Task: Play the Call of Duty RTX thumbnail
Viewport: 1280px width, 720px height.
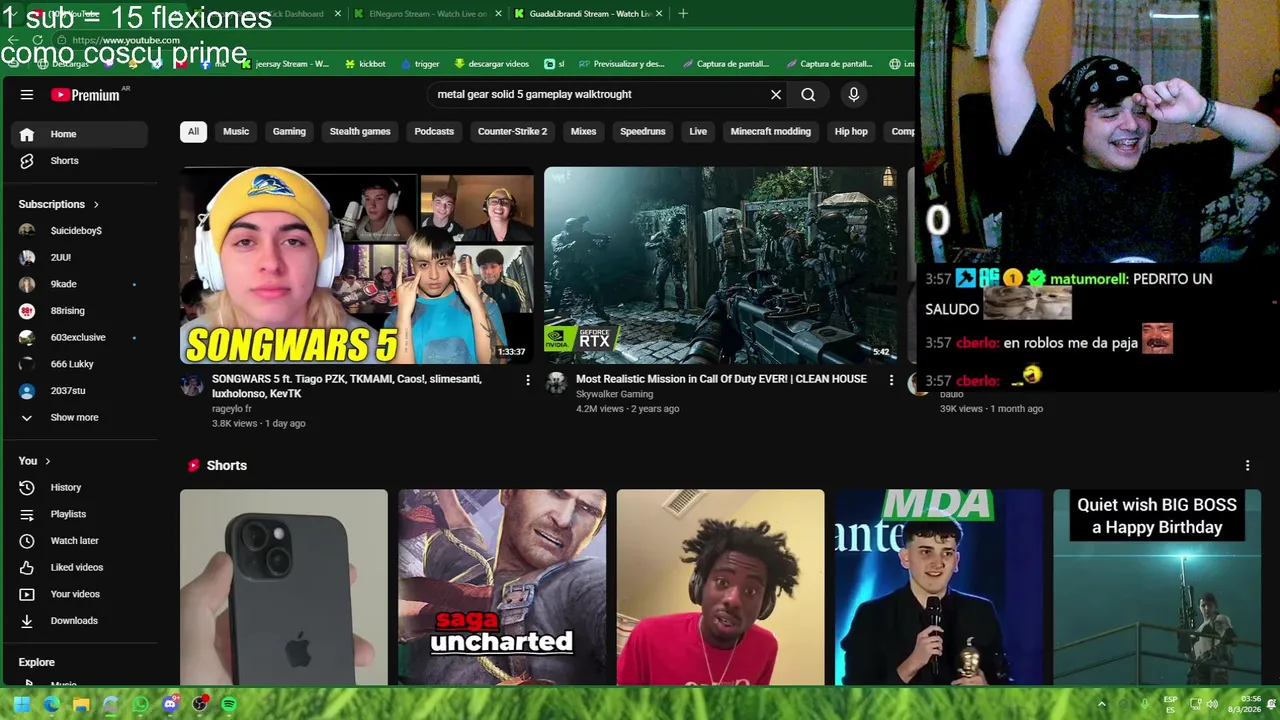Action: pos(720,266)
